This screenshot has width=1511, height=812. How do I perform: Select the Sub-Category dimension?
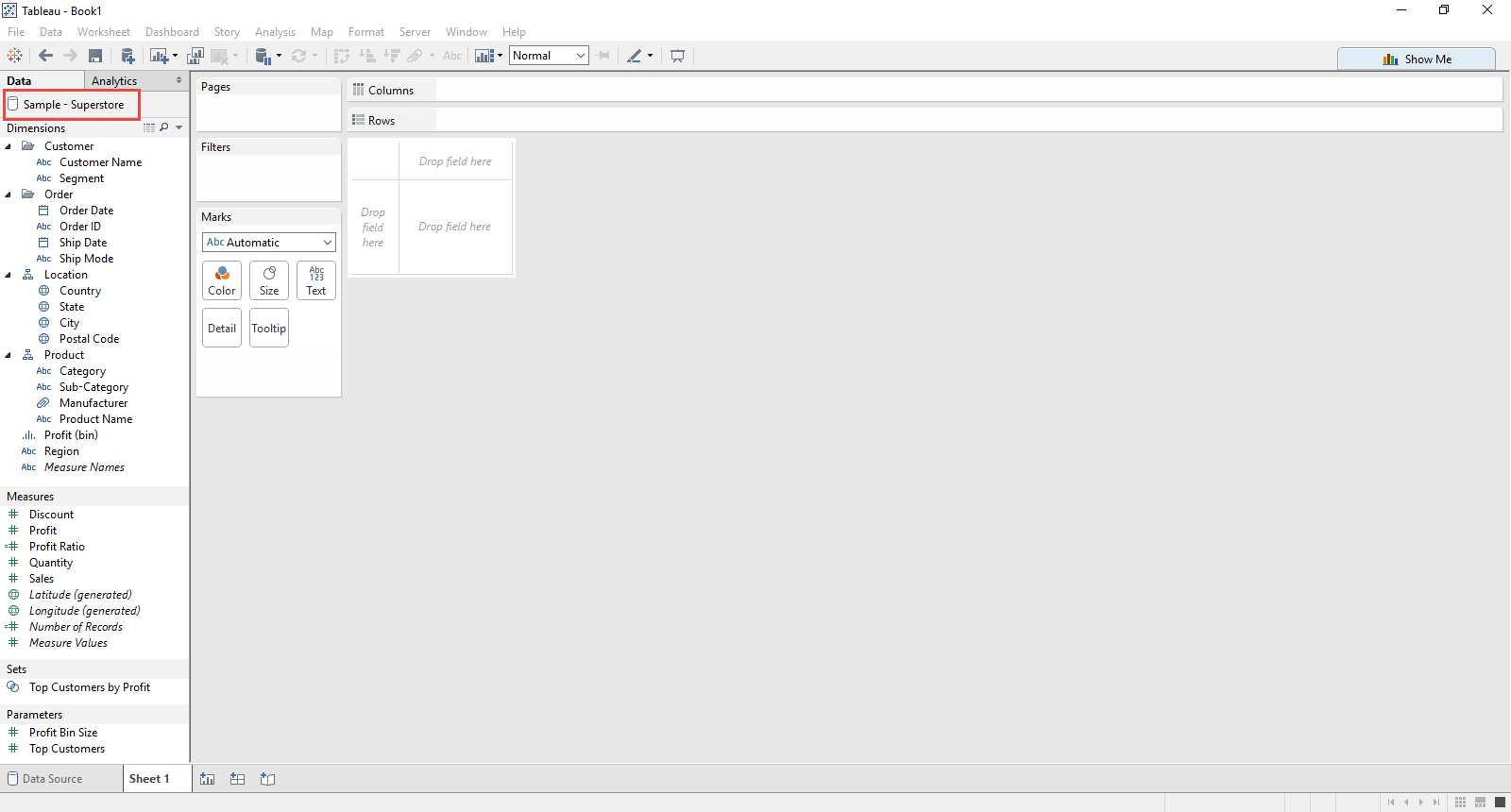click(x=93, y=387)
